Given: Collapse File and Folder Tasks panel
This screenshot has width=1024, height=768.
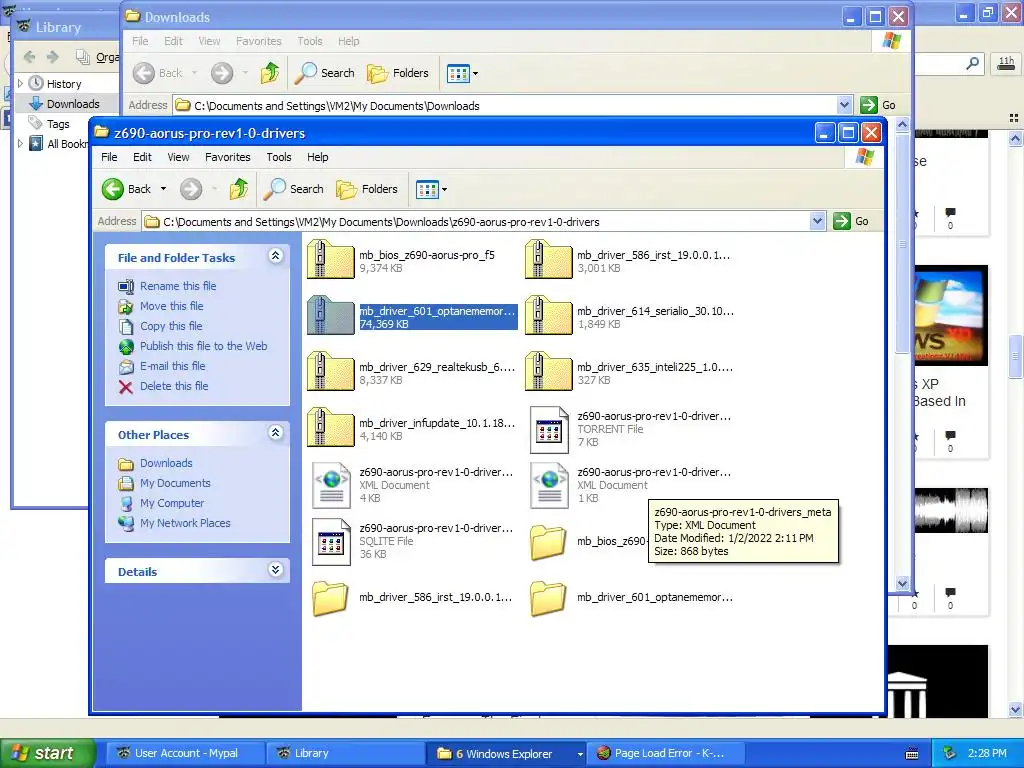Looking at the screenshot, I should 276,256.
